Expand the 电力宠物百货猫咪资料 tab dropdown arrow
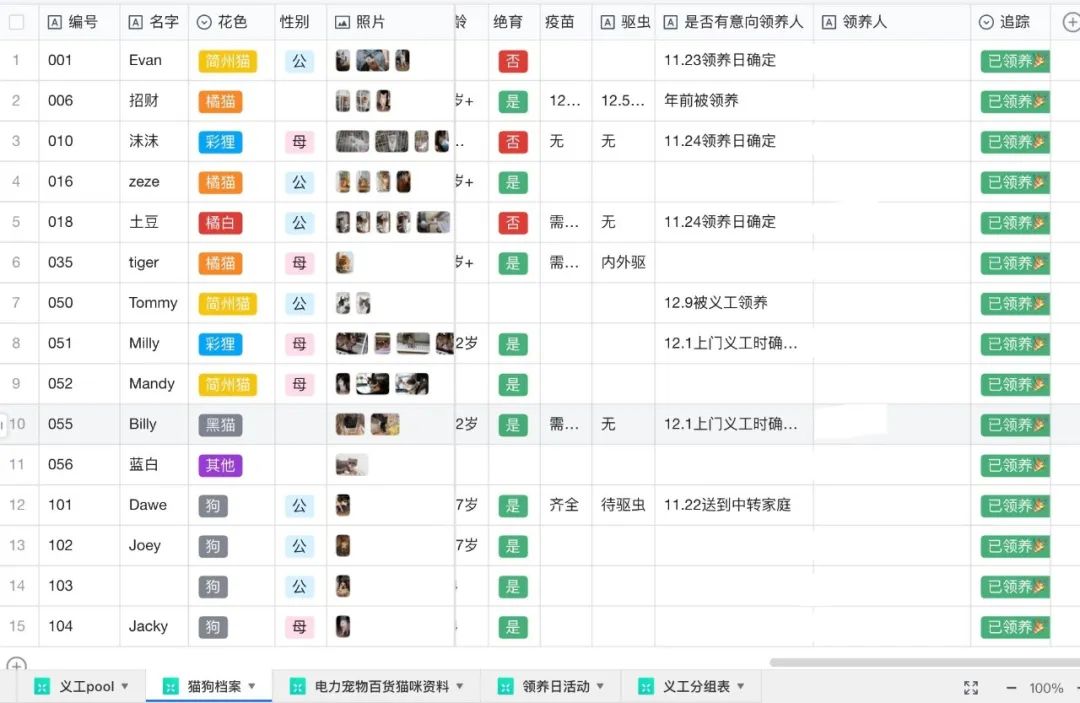 460,686
